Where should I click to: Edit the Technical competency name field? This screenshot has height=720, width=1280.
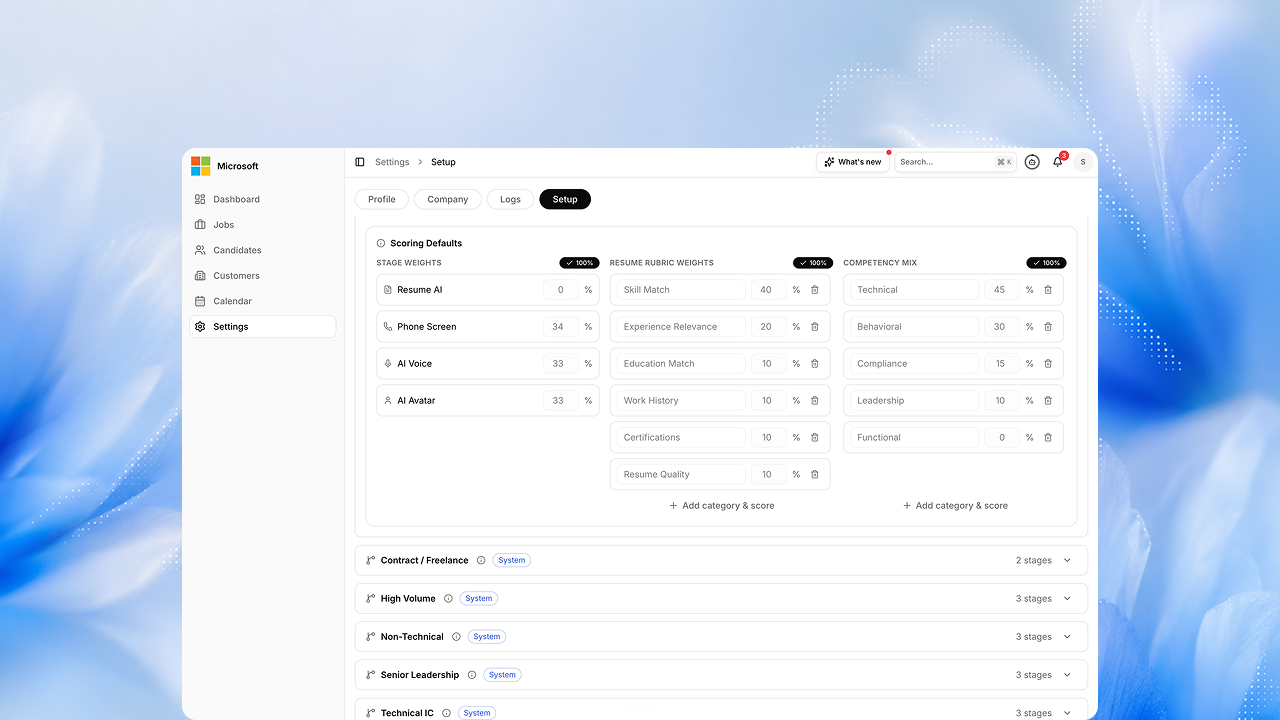(x=914, y=290)
